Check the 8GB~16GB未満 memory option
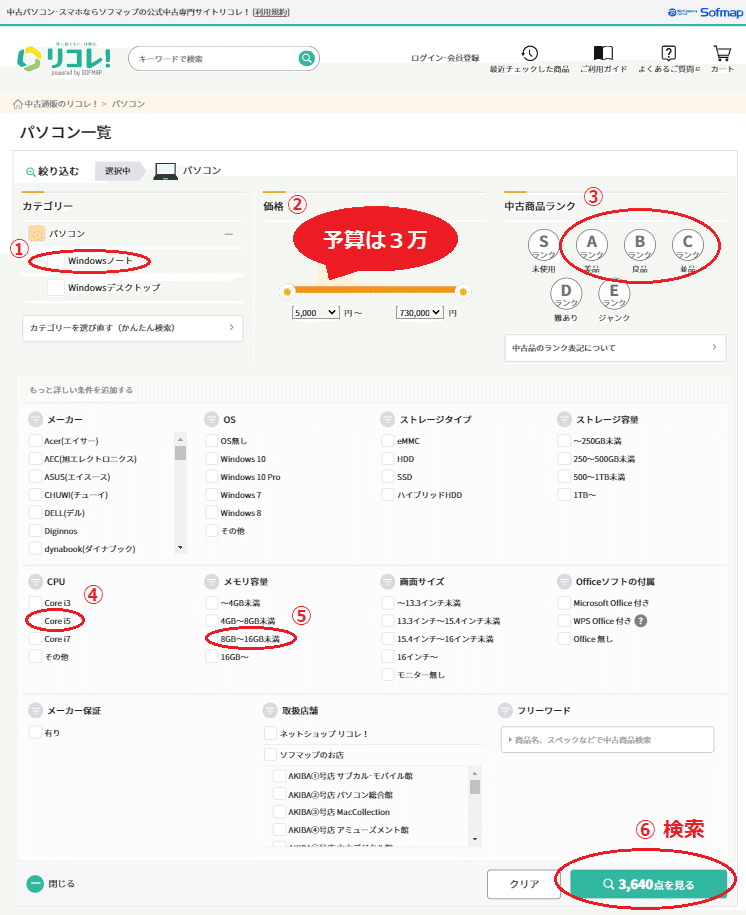Screen dimensions: 746x915 click(x=212, y=639)
